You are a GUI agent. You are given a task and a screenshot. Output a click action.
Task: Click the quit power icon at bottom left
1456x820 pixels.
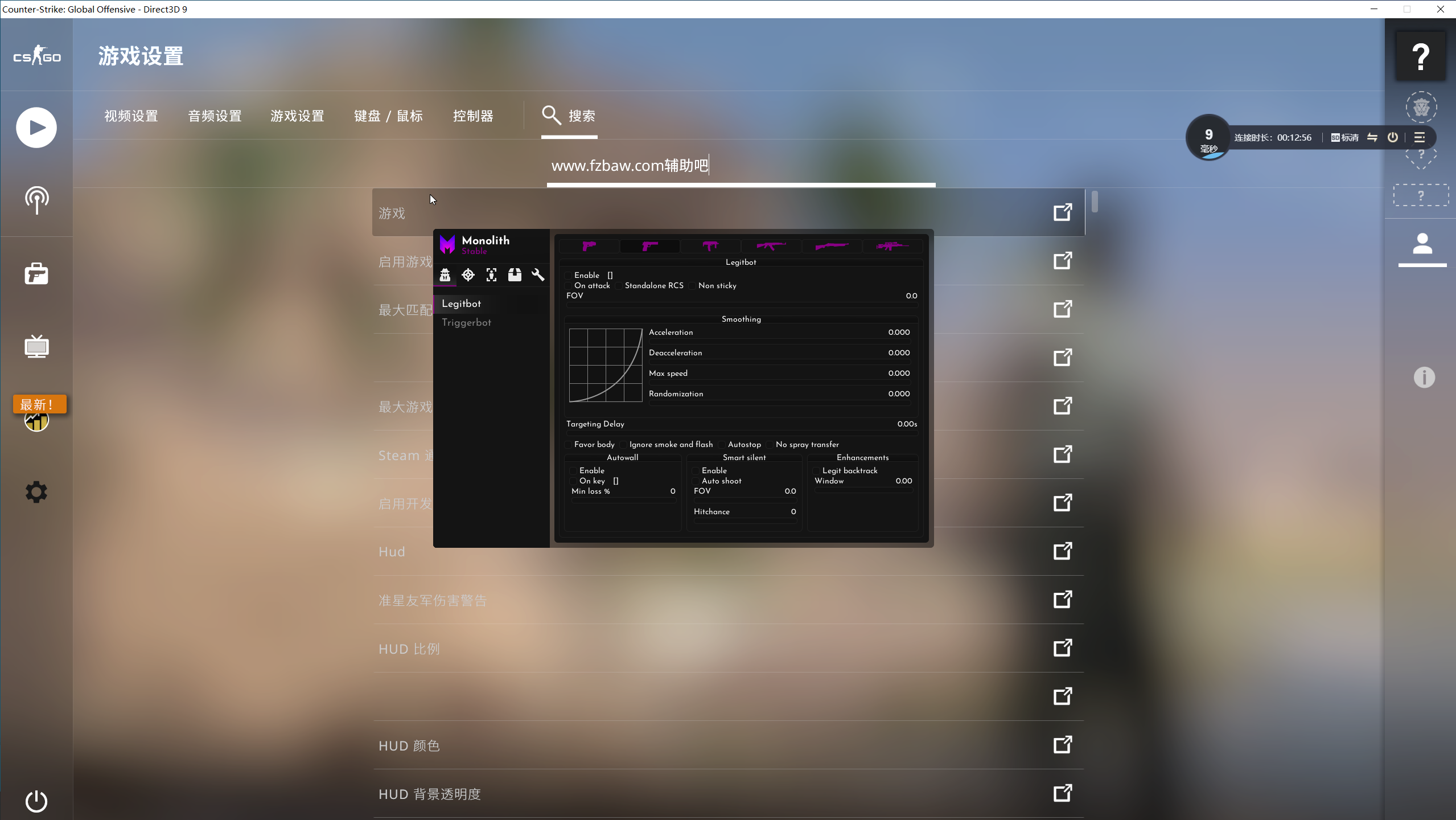click(x=36, y=801)
